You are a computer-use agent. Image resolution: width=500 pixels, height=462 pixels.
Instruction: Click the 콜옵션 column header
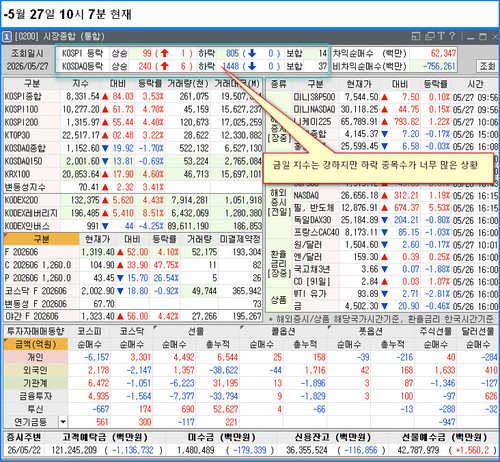pos(283,331)
